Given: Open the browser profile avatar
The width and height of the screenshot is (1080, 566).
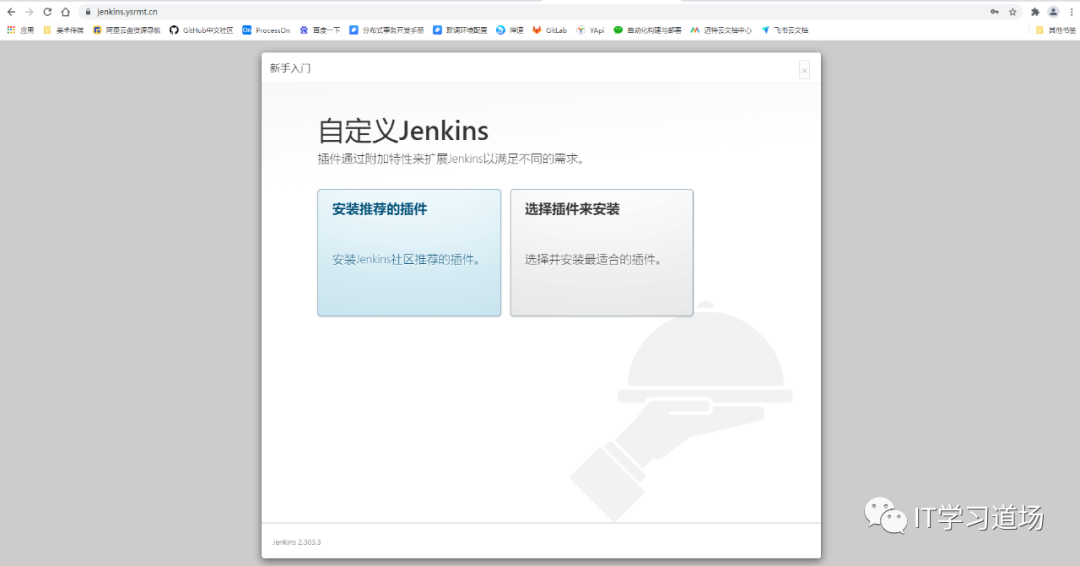Looking at the screenshot, I should point(1053,12).
